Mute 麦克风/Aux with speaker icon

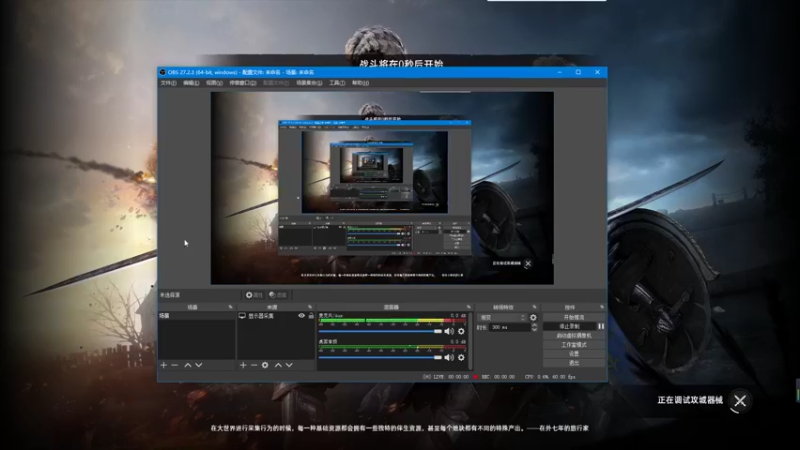pyautogui.click(x=449, y=331)
